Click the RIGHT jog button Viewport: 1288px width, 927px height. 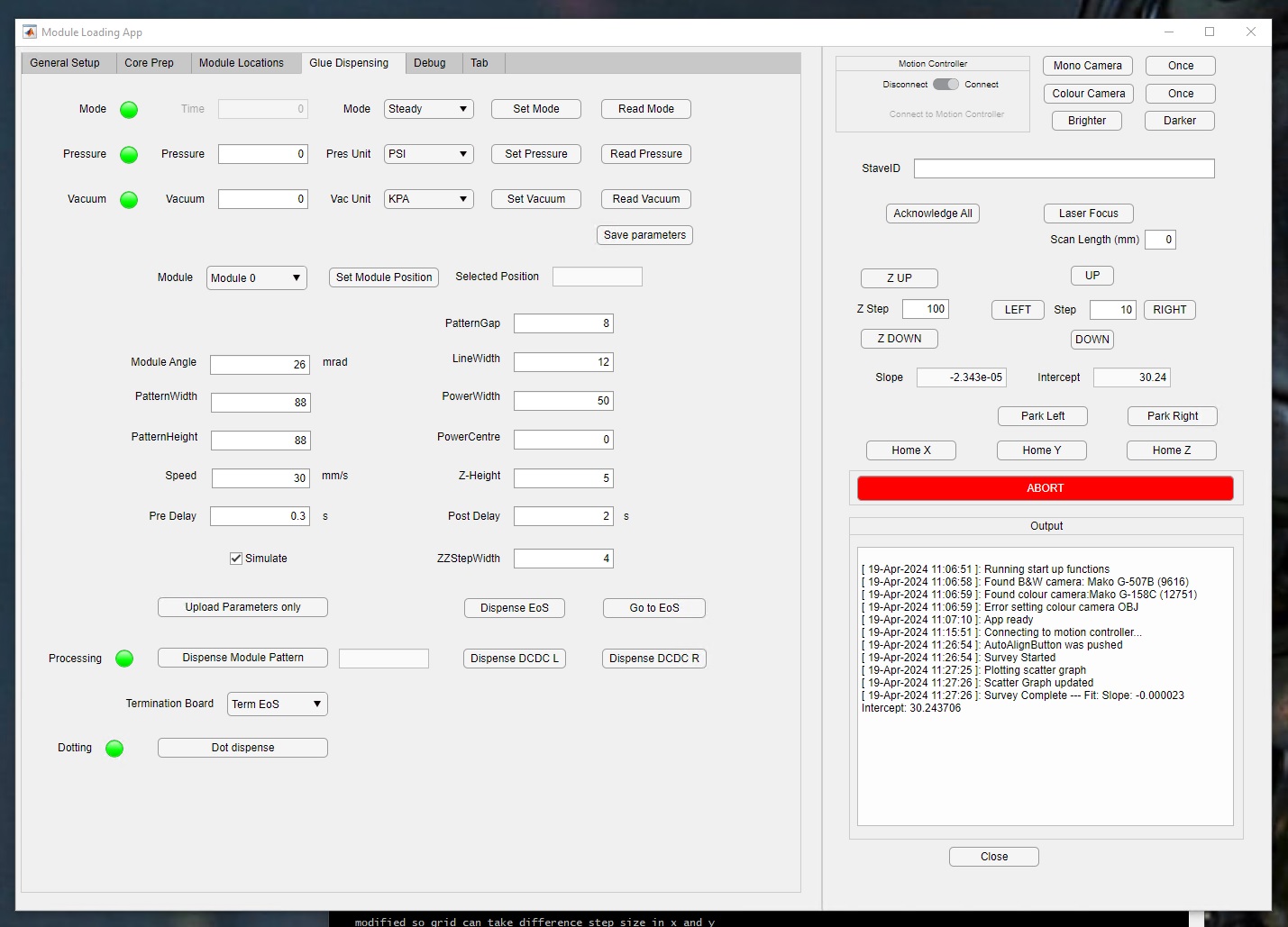[1170, 310]
